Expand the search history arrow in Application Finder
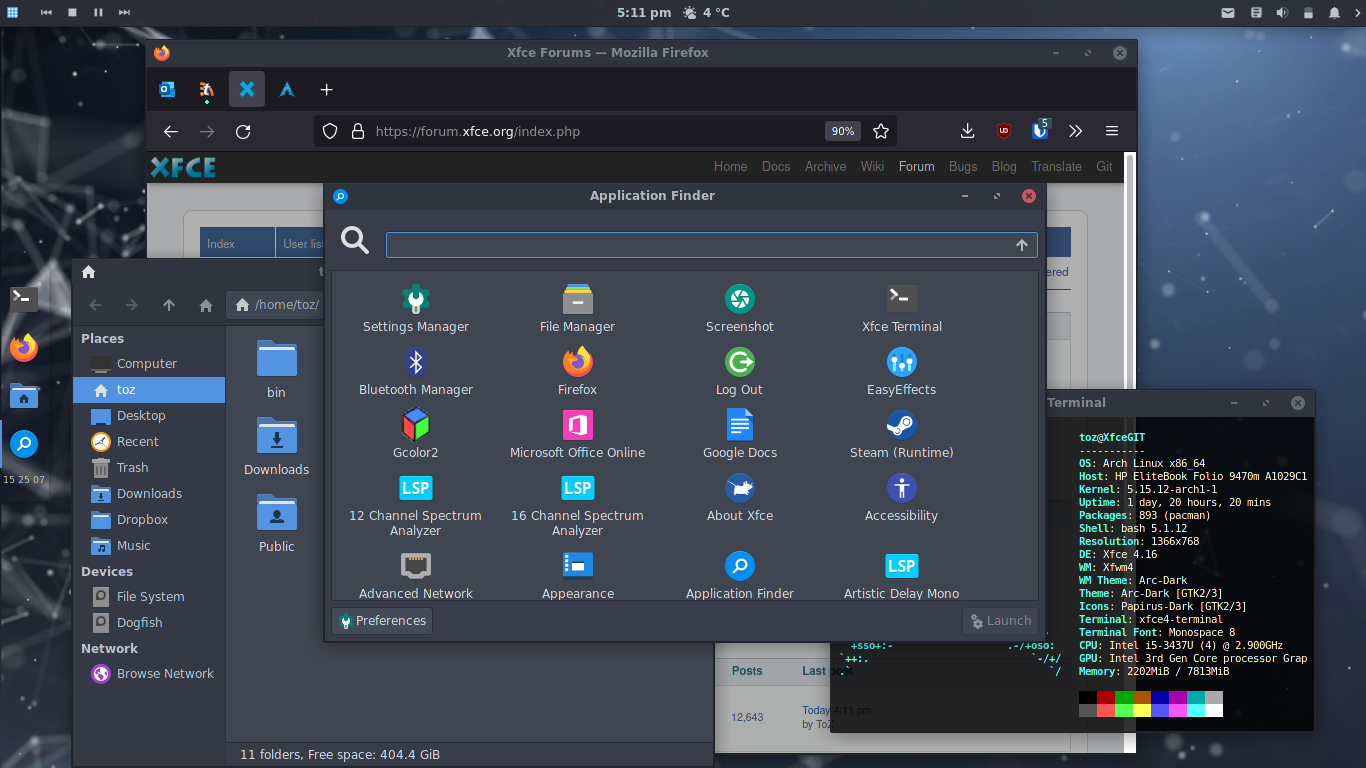The height and width of the screenshot is (768, 1366). 1022,245
